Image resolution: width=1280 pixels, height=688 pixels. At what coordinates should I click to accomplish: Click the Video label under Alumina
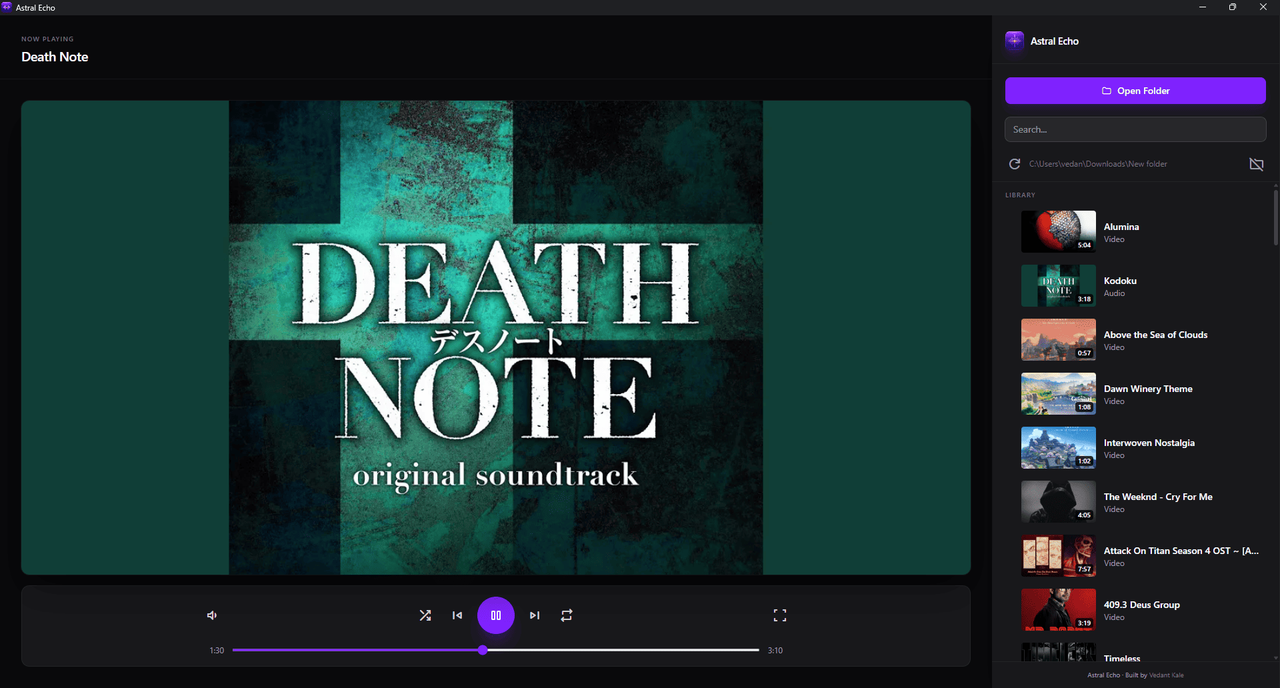click(x=1114, y=240)
